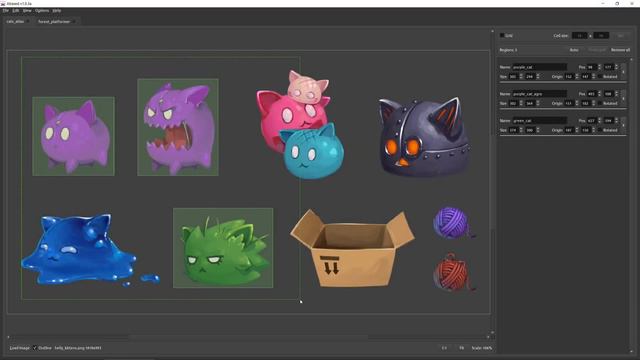Select the angry purple cat sprite region
This screenshot has height=360, width=640.
coord(178,127)
